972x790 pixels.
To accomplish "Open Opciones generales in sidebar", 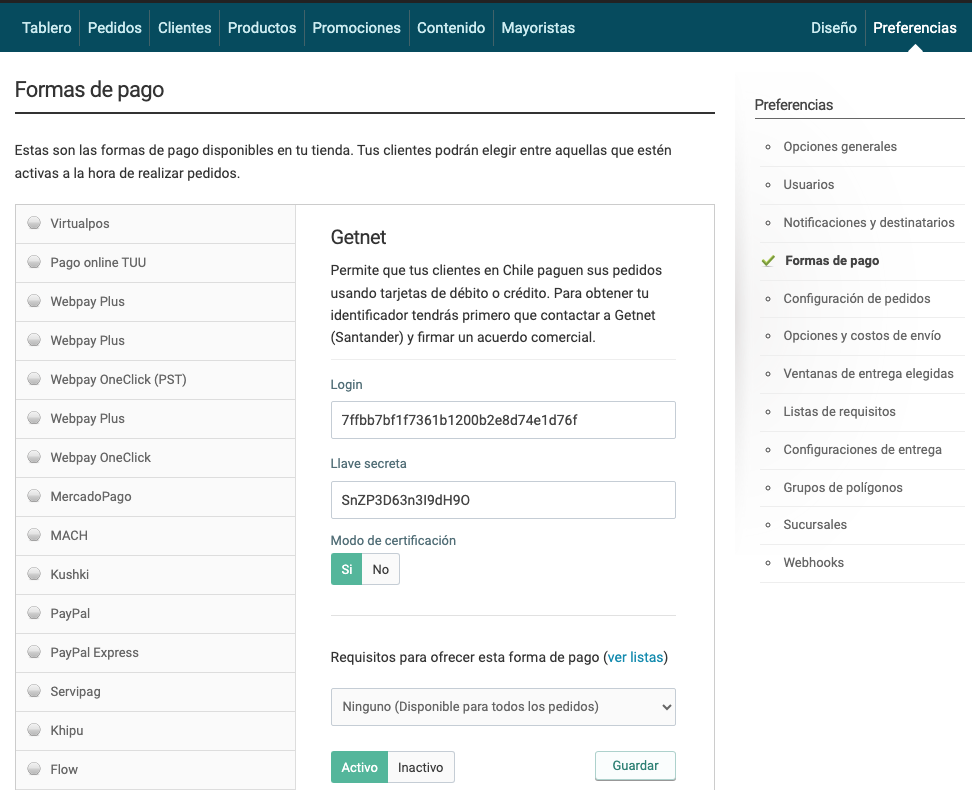I will 840,147.
